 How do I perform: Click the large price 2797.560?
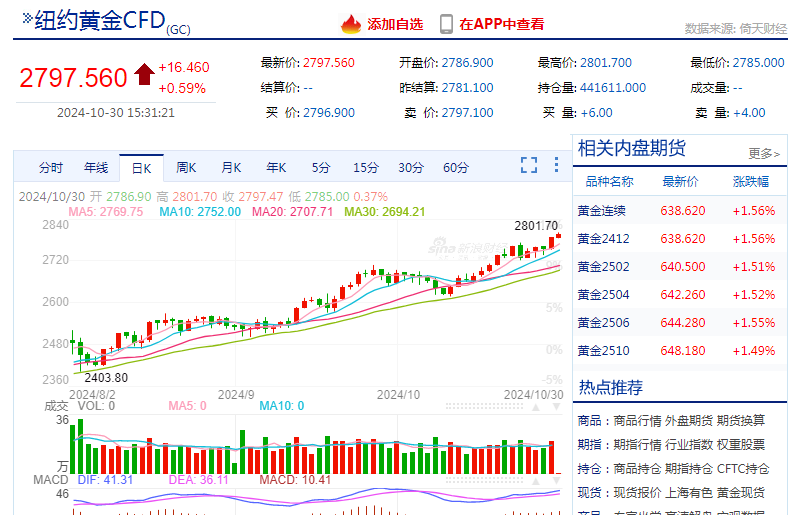73,78
